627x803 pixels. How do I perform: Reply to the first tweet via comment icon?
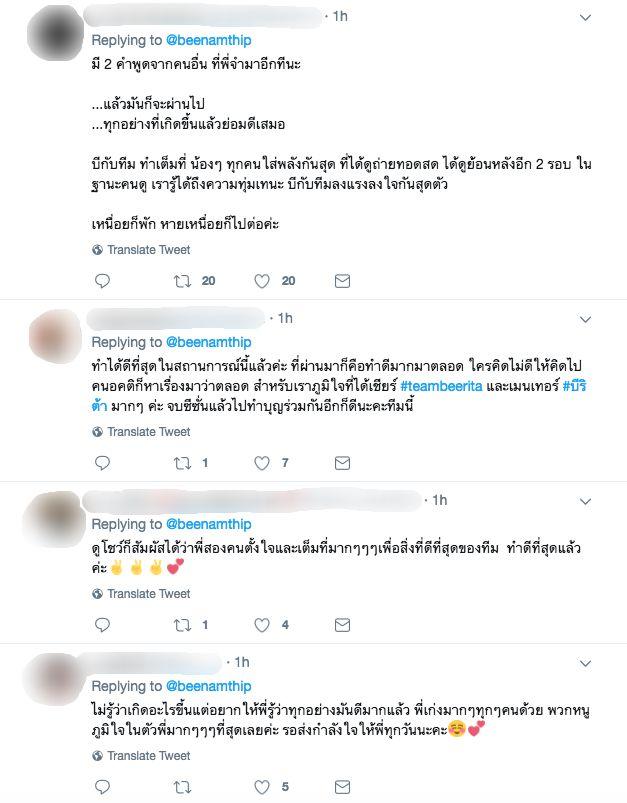tap(102, 281)
